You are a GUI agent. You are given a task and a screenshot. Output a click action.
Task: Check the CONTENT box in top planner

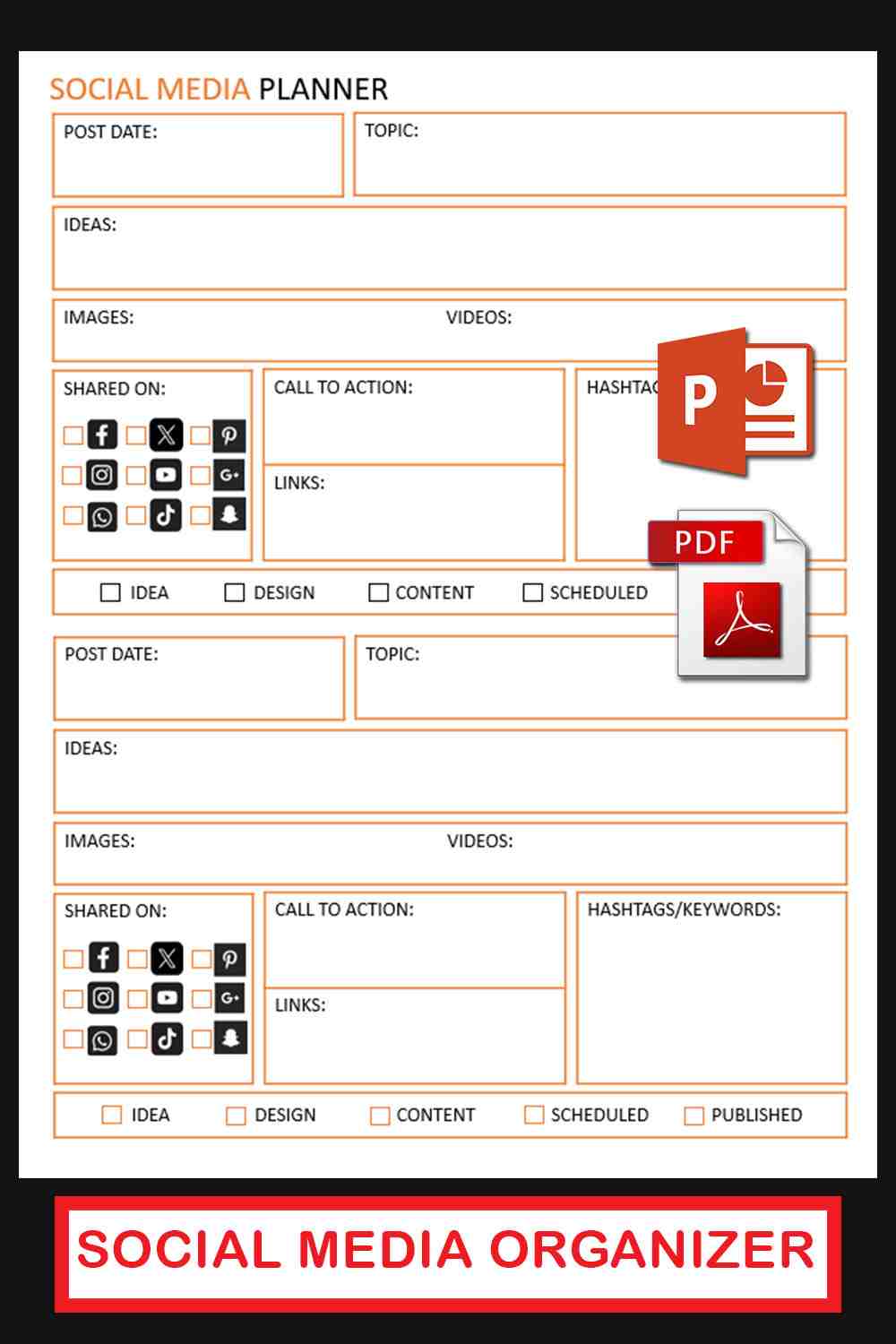[x=378, y=592]
